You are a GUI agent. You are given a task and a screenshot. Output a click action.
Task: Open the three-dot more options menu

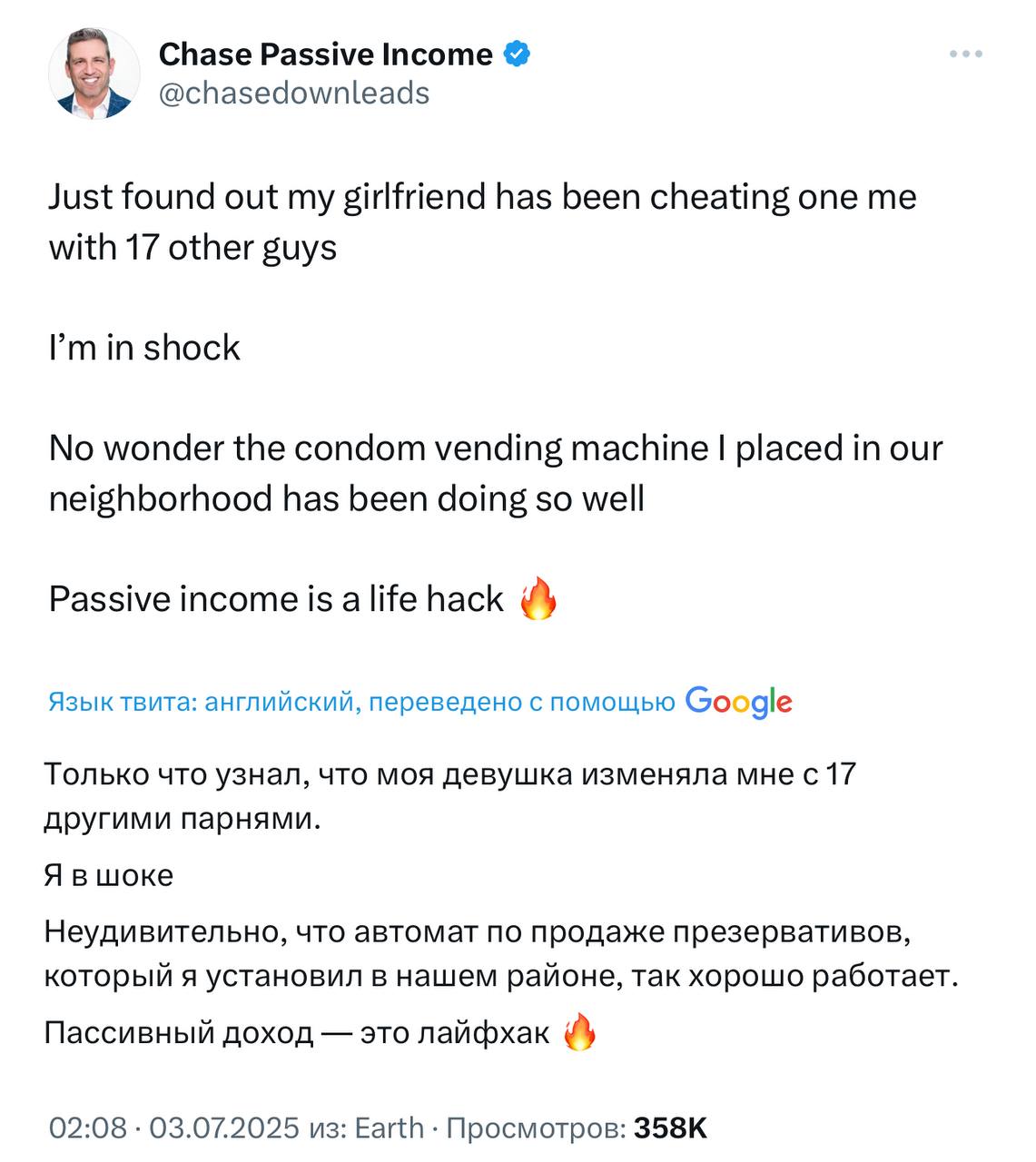pyautogui.click(x=966, y=54)
